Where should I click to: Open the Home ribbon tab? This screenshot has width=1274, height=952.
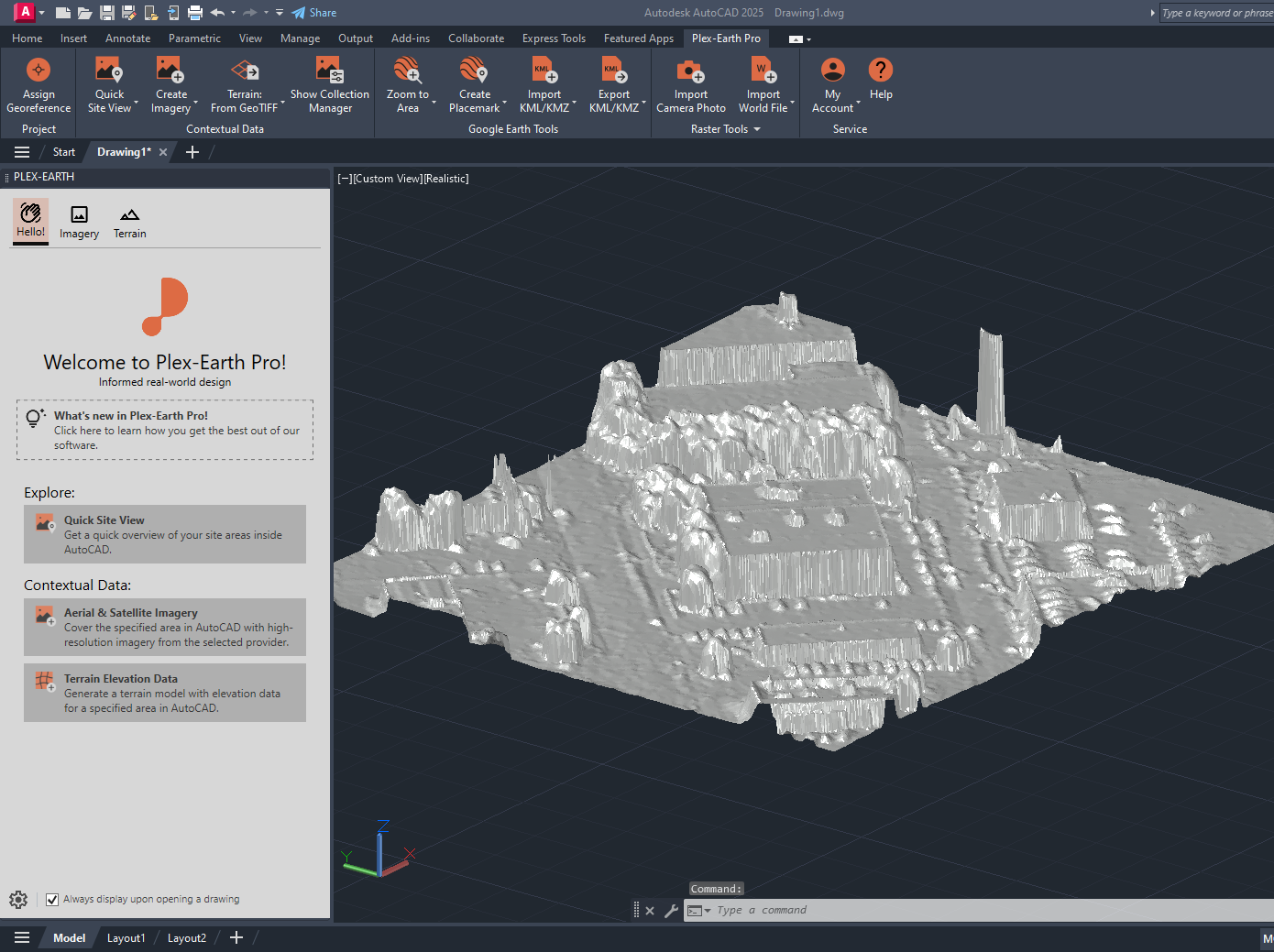(27, 38)
